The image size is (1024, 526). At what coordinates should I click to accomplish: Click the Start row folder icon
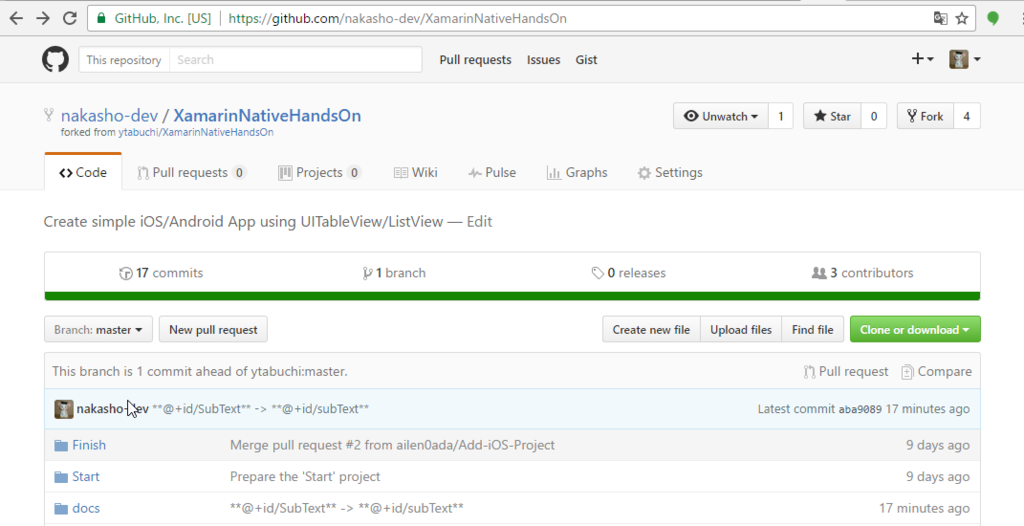(61, 477)
